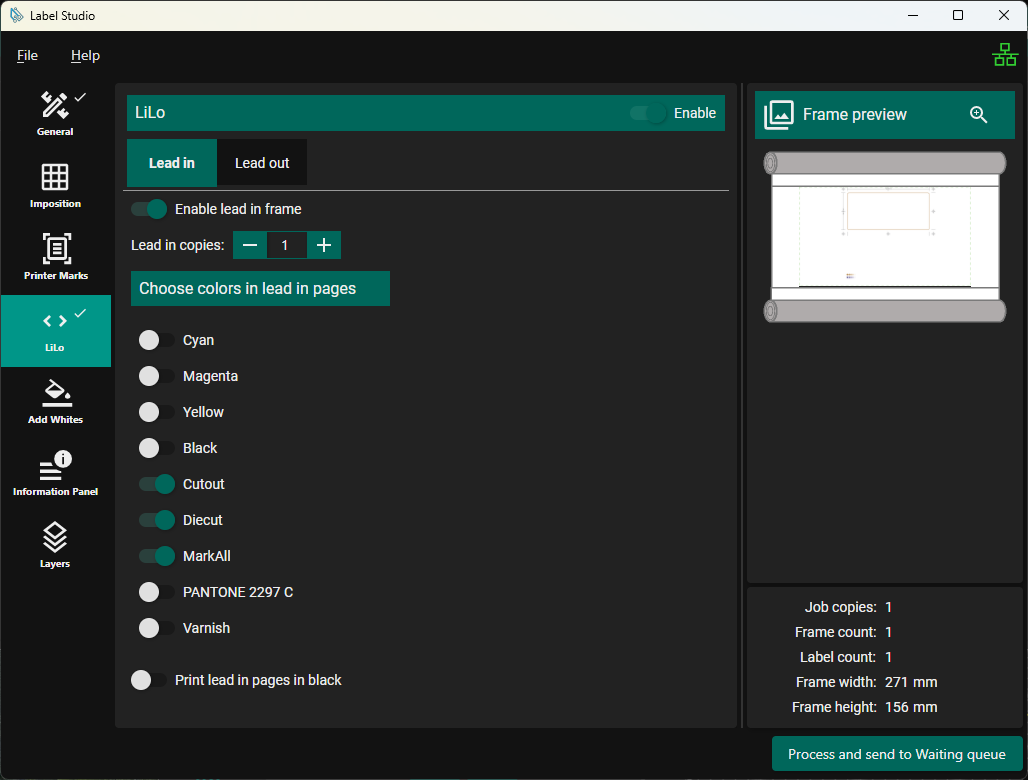This screenshot has height=780, width=1028.
Task: Click the green network status icon
Action: click(1004, 56)
